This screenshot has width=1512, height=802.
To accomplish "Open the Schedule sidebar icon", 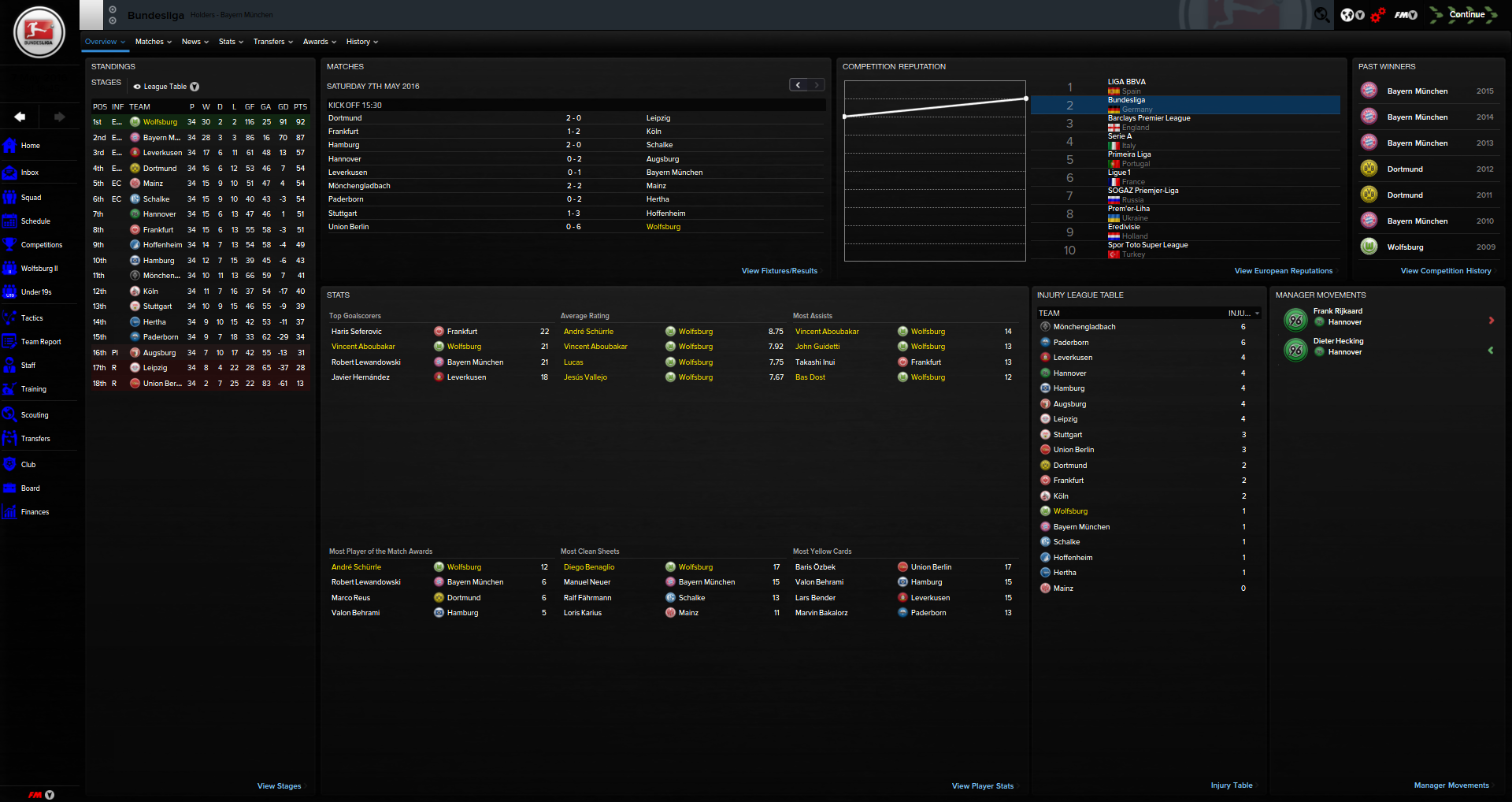I will click(9, 221).
